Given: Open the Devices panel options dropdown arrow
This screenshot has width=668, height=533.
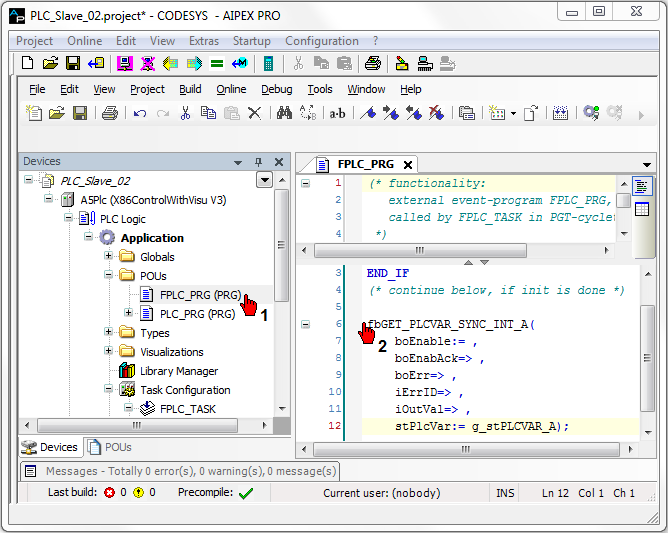Looking at the screenshot, I should click(238, 163).
